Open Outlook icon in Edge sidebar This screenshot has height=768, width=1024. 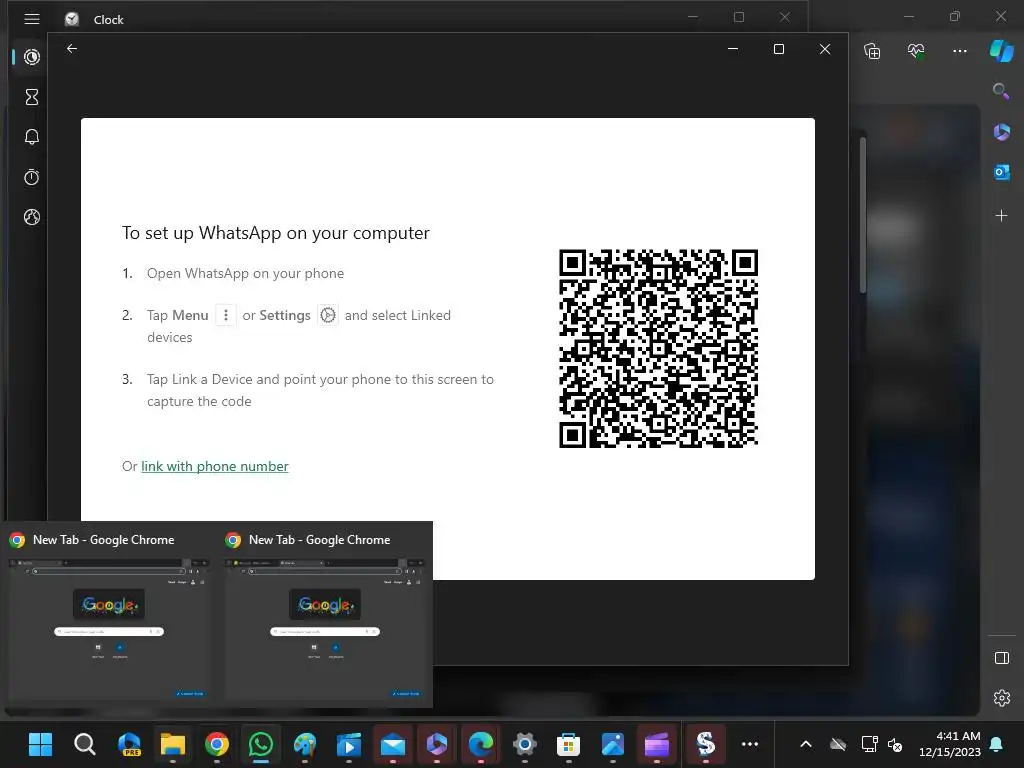tap(1001, 172)
